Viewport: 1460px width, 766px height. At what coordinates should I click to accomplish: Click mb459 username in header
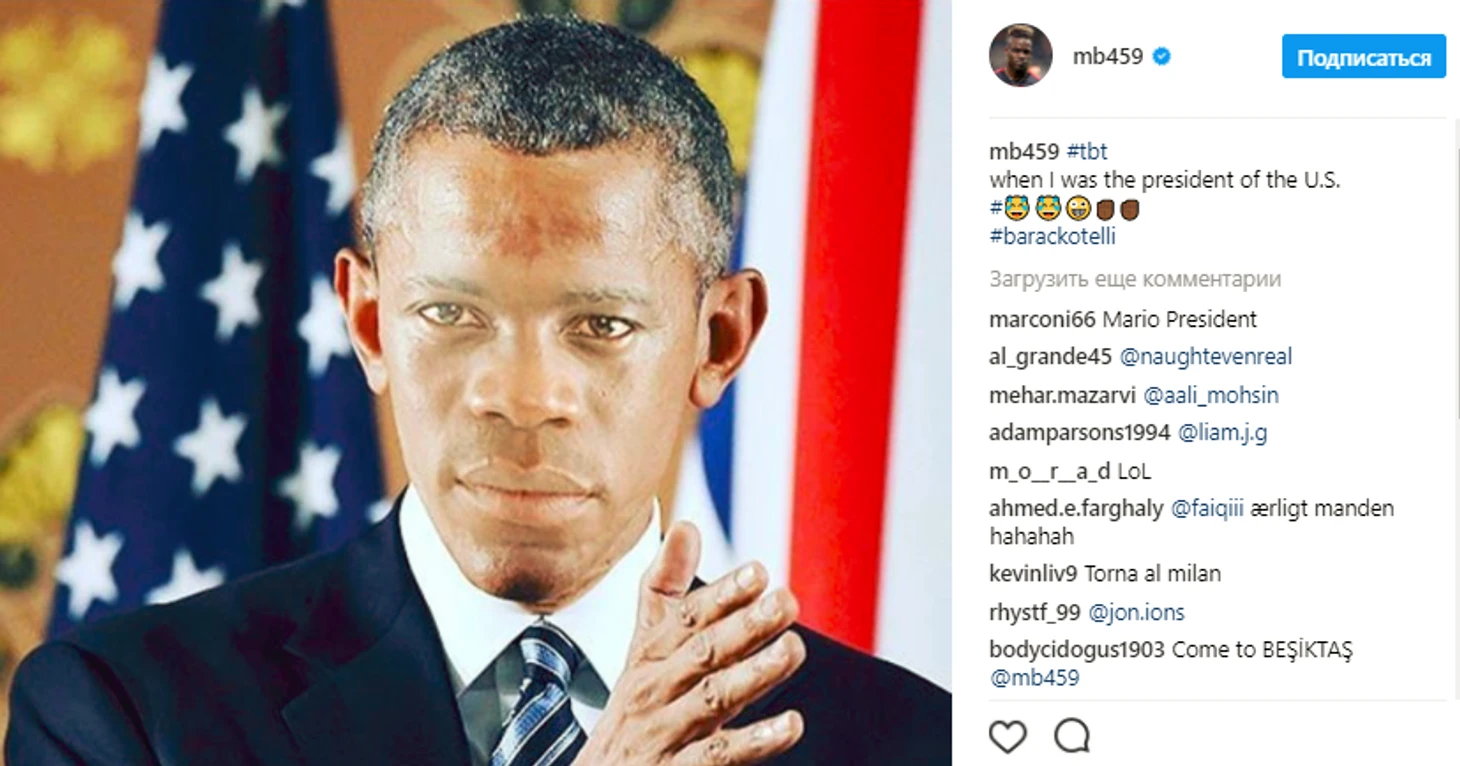[1108, 57]
